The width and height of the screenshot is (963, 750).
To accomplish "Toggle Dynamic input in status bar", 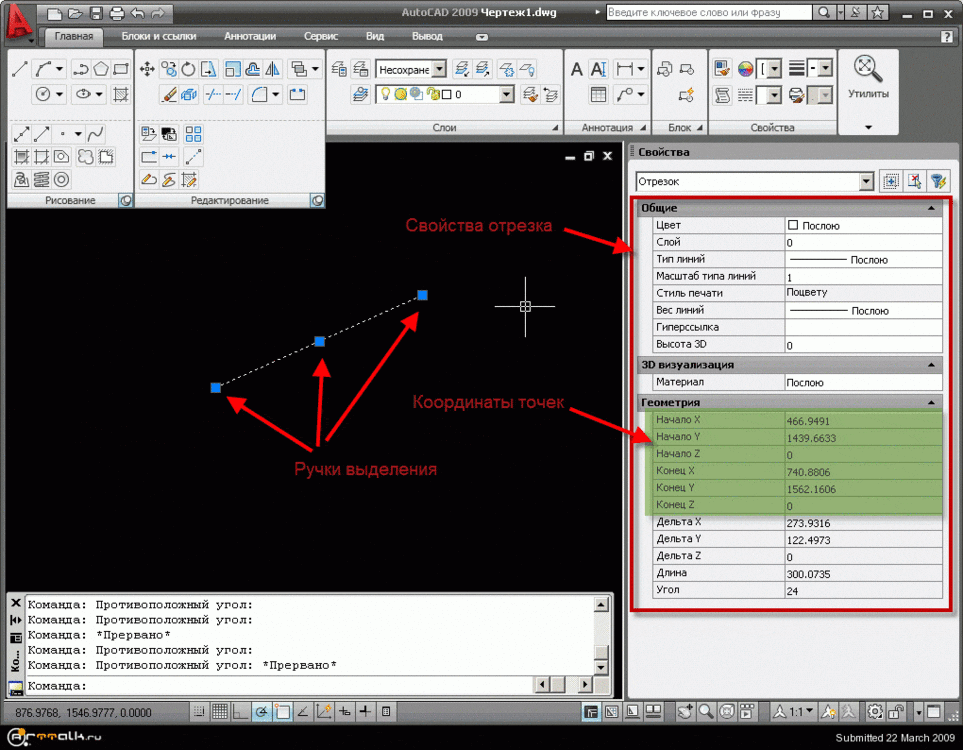I will point(345,712).
